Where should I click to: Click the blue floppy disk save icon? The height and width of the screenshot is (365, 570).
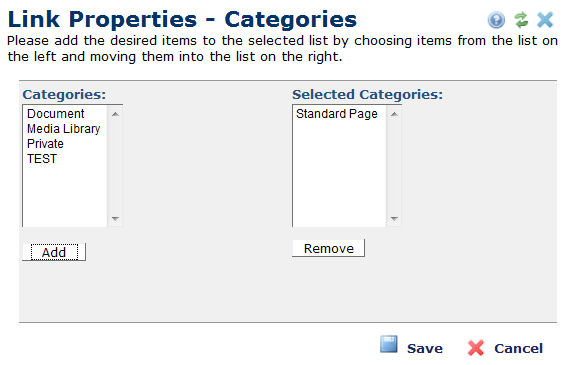(389, 344)
